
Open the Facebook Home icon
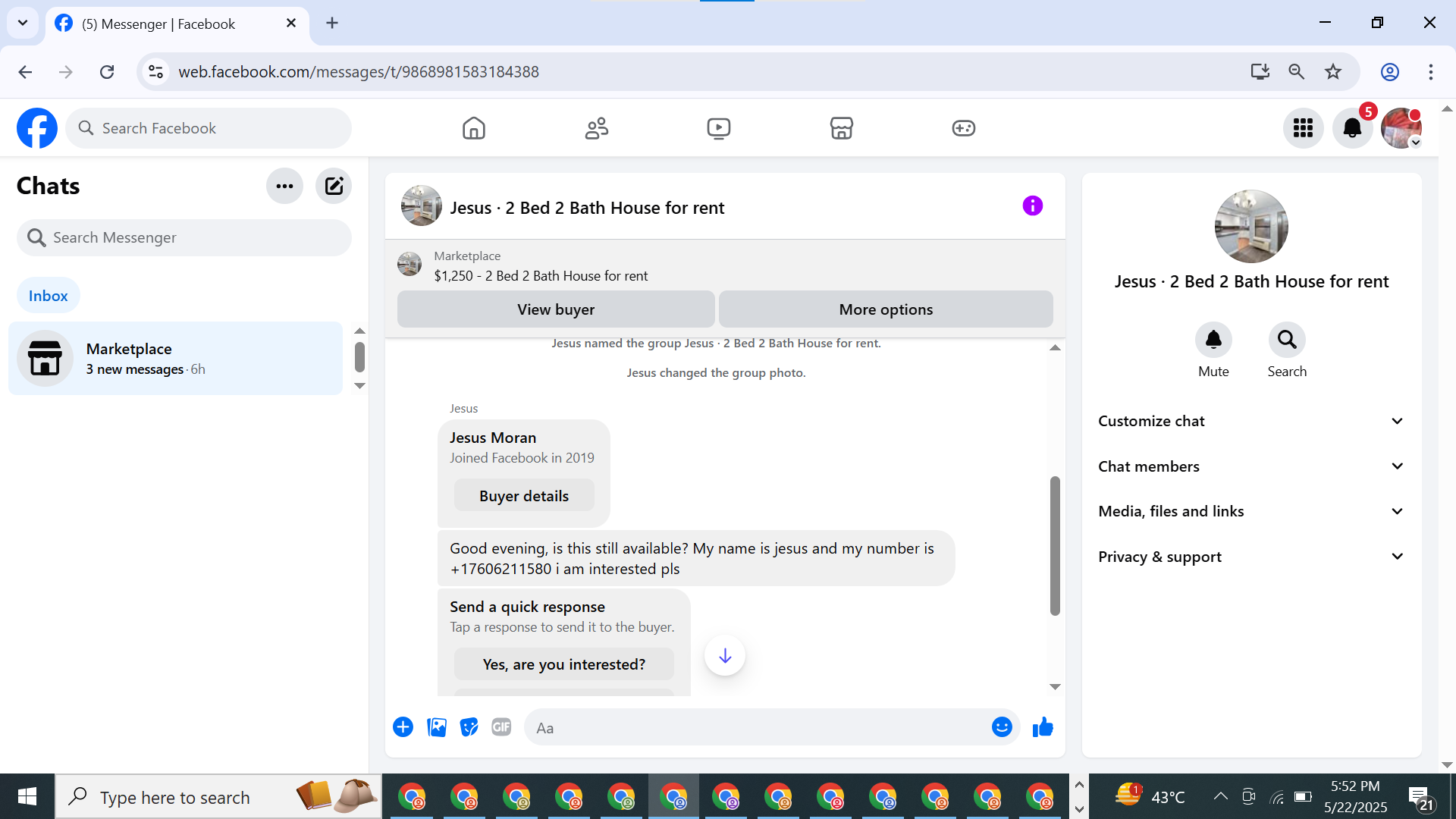coord(474,128)
